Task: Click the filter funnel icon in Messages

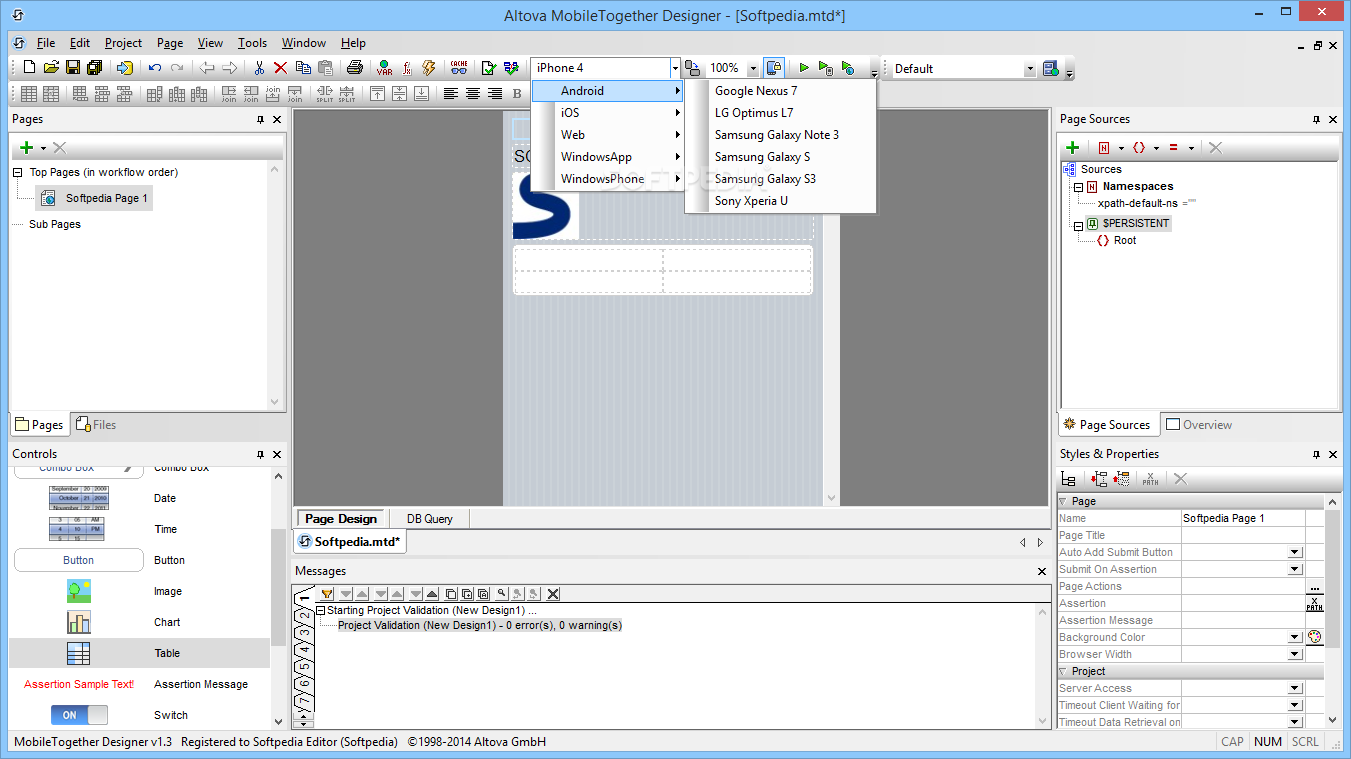Action: point(327,594)
